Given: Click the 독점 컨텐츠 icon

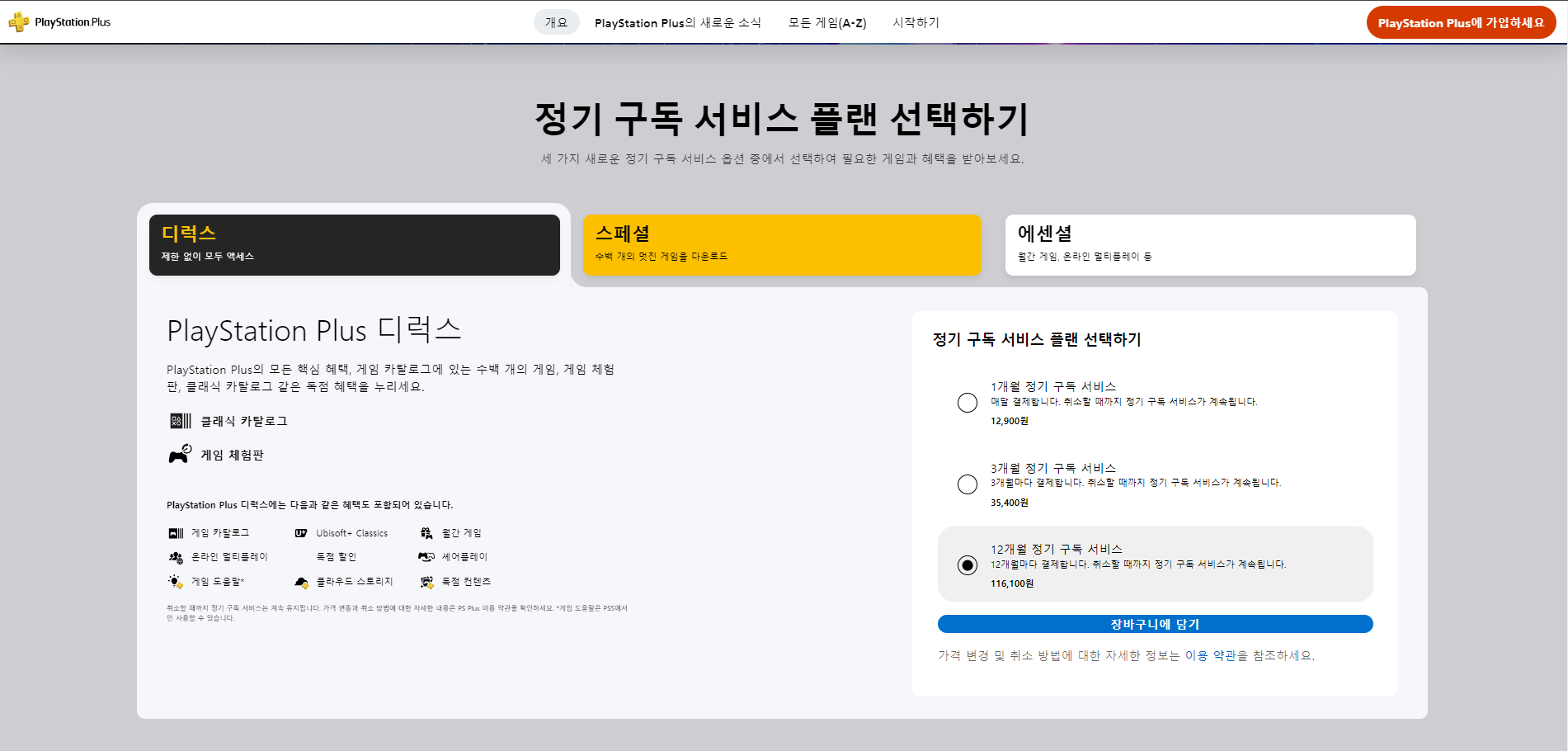Looking at the screenshot, I should click(x=426, y=582).
